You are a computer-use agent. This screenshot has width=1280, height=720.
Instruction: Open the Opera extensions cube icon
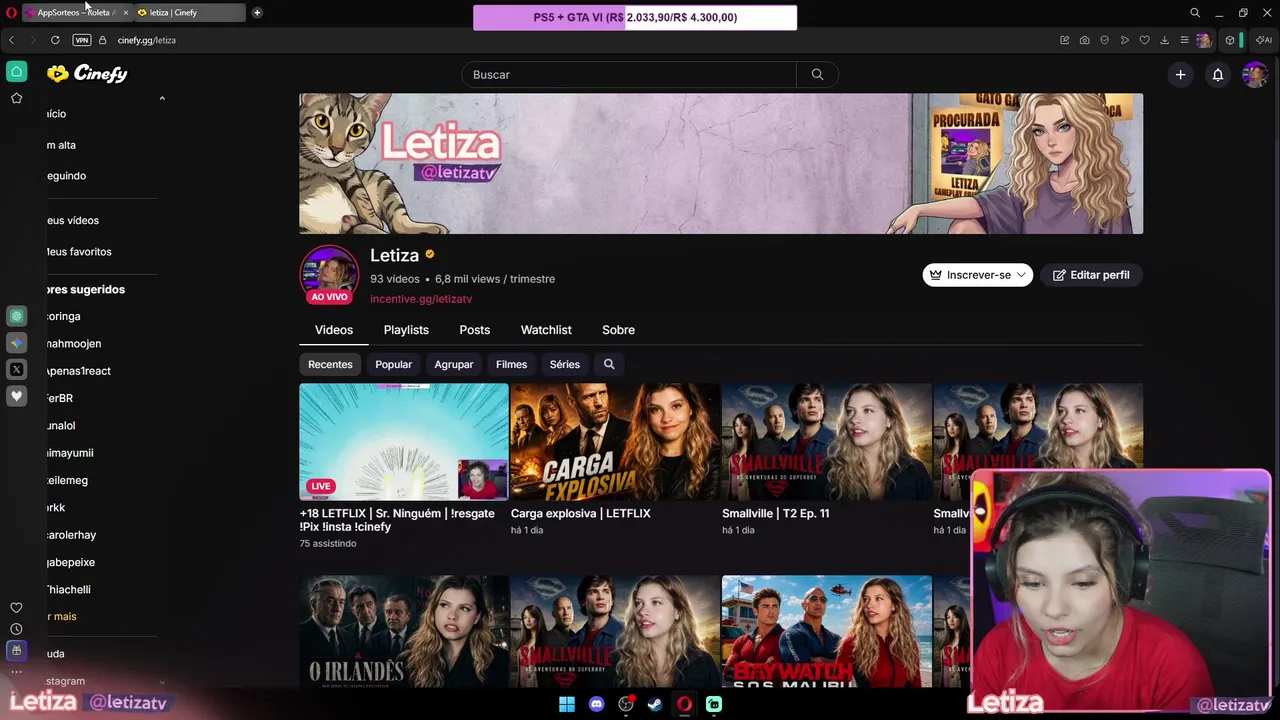[x=1230, y=40]
